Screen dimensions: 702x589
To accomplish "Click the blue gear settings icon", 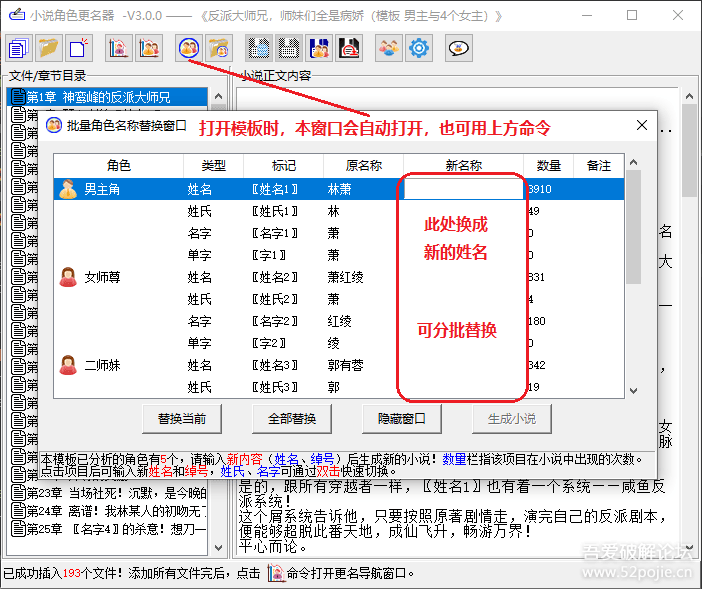I will tap(419, 47).
